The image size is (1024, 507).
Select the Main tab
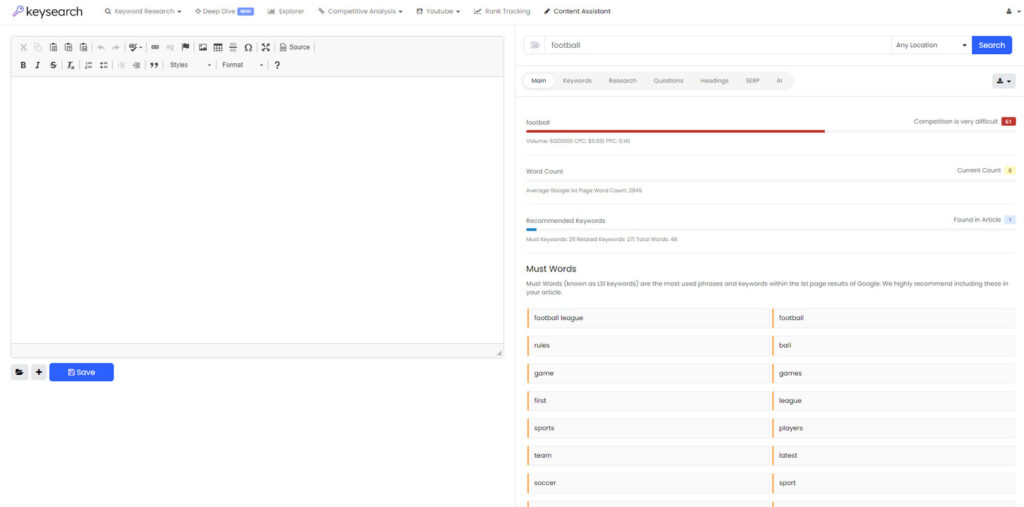[539, 81]
